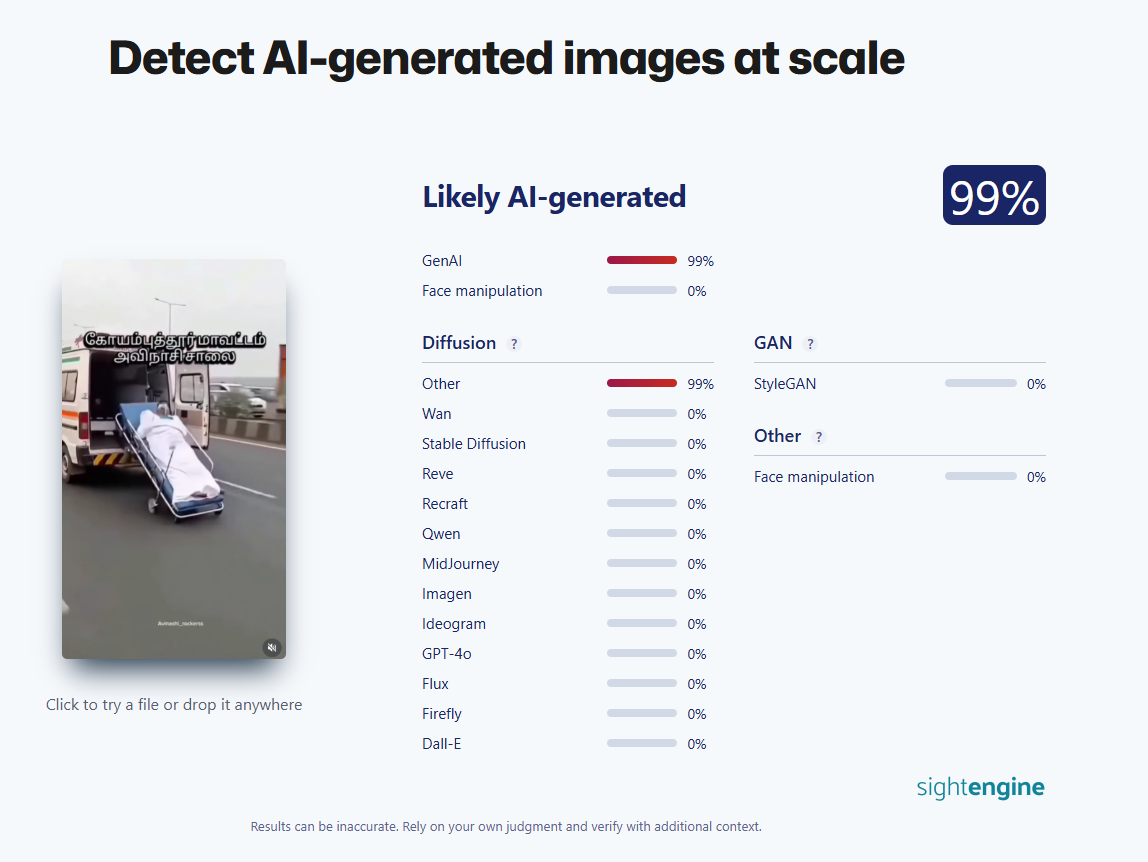Click the help icon beside the Diffusion heading
This screenshot has width=1148, height=862.
pyautogui.click(x=514, y=344)
